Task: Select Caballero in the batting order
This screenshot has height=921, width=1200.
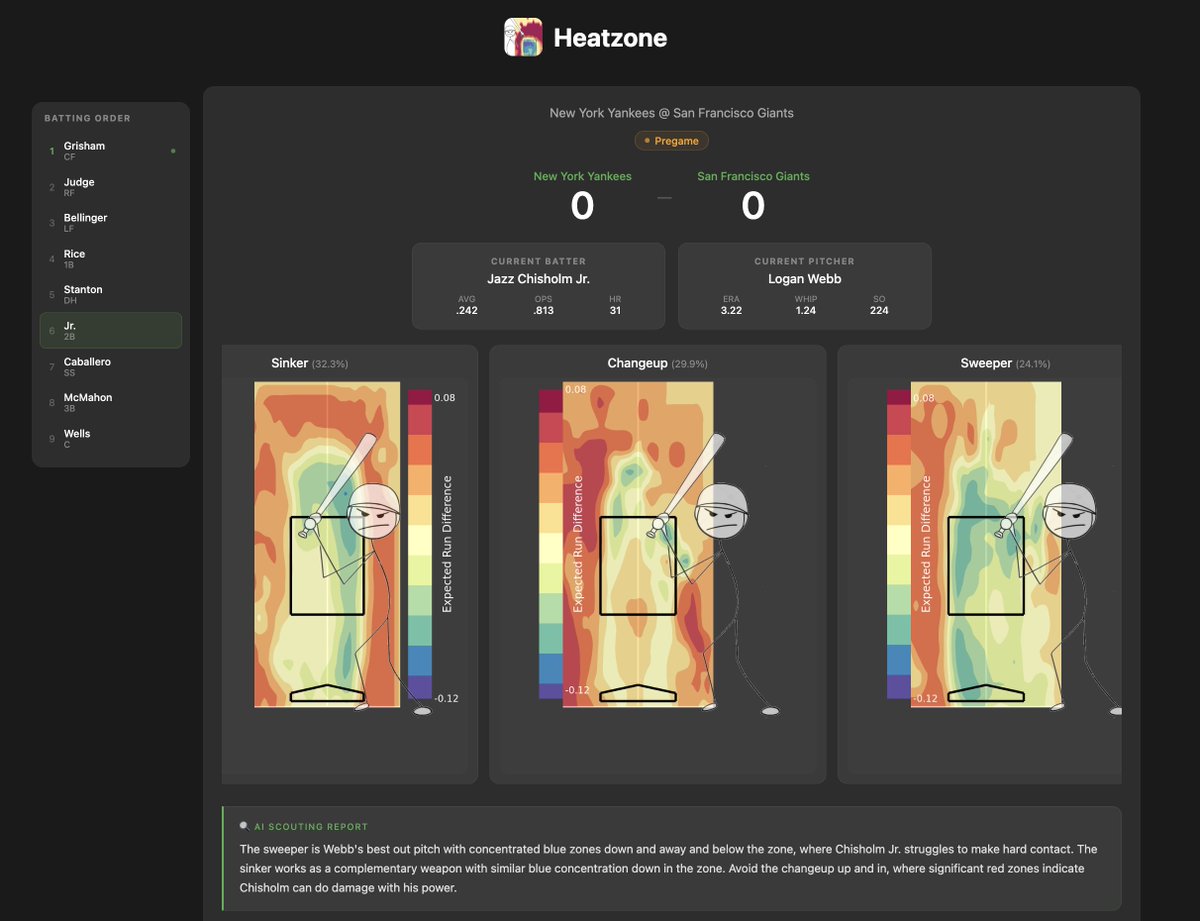Action: pos(110,367)
